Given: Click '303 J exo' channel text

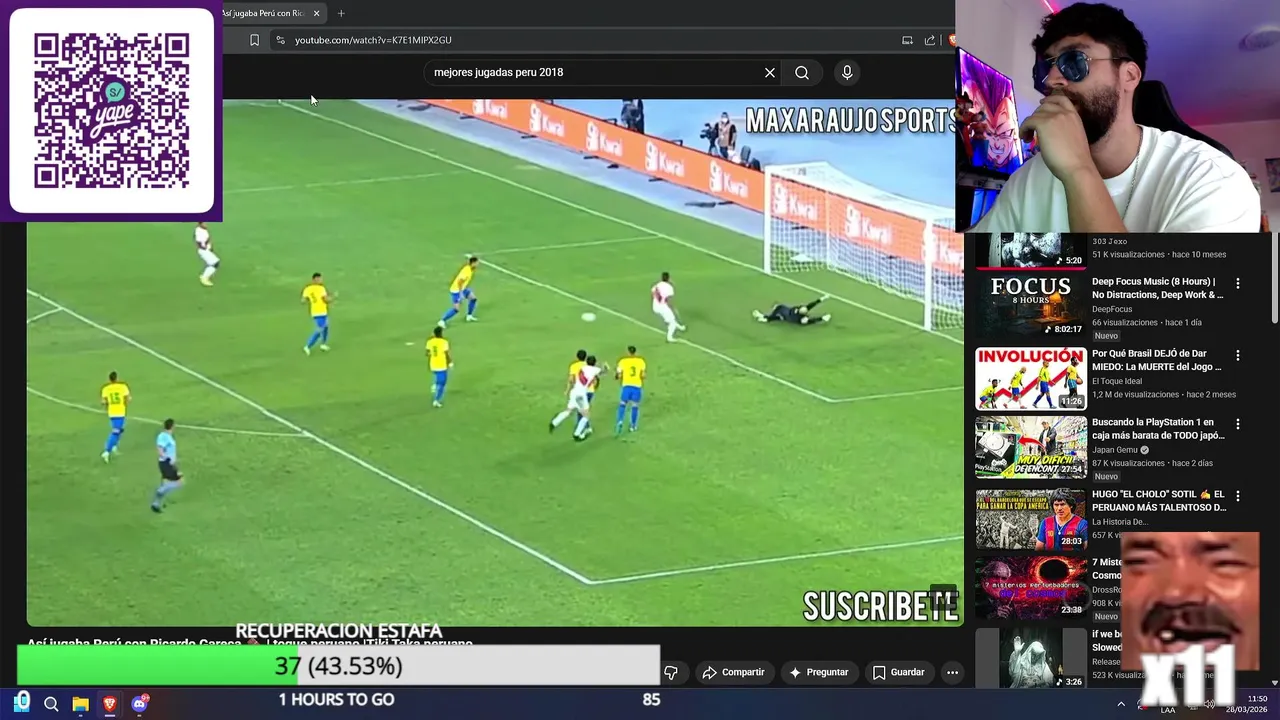Looking at the screenshot, I should pos(1109,241).
